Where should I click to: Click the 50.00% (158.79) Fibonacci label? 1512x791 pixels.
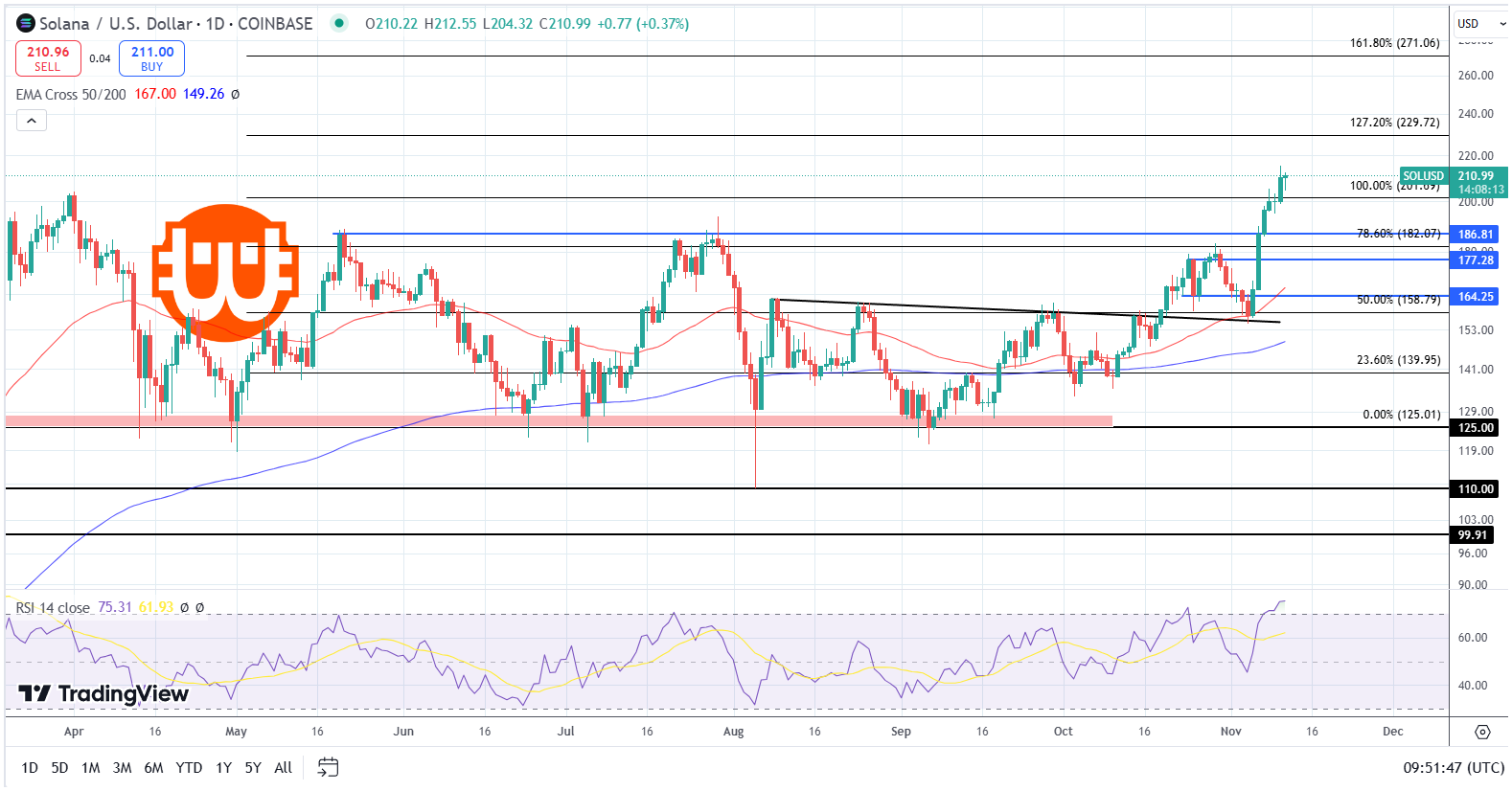(x=1398, y=300)
